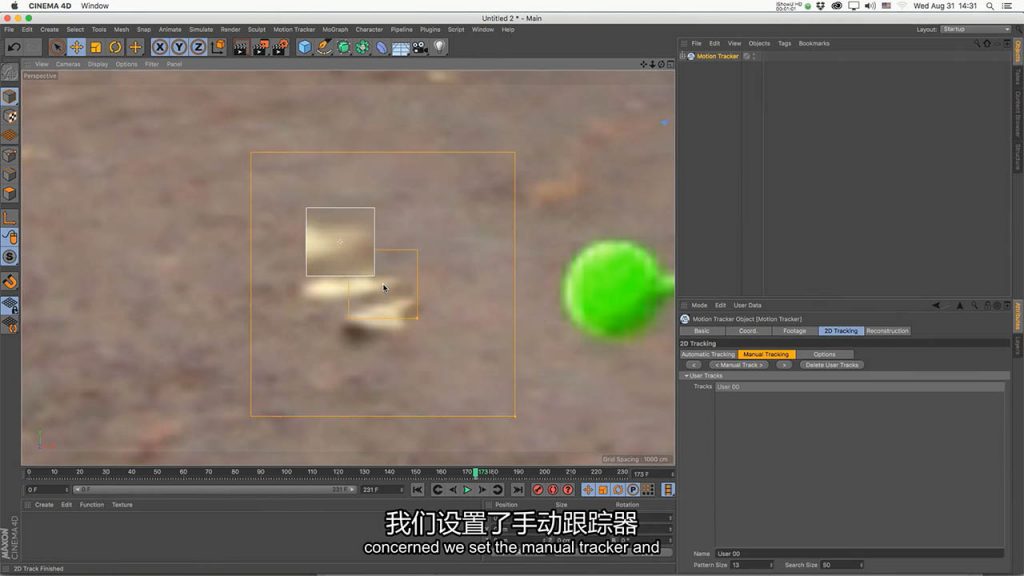Viewport: 1024px width, 576px height.
Task: Open the Spline Pen tool
Action: pos(324,47)
